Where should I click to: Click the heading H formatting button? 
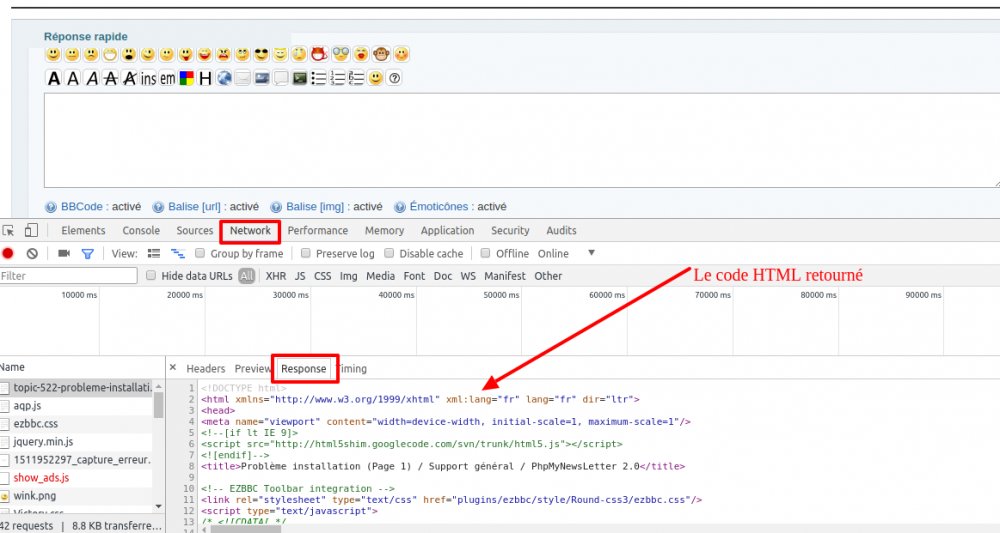pyautogui.click(x=205, y=78)
